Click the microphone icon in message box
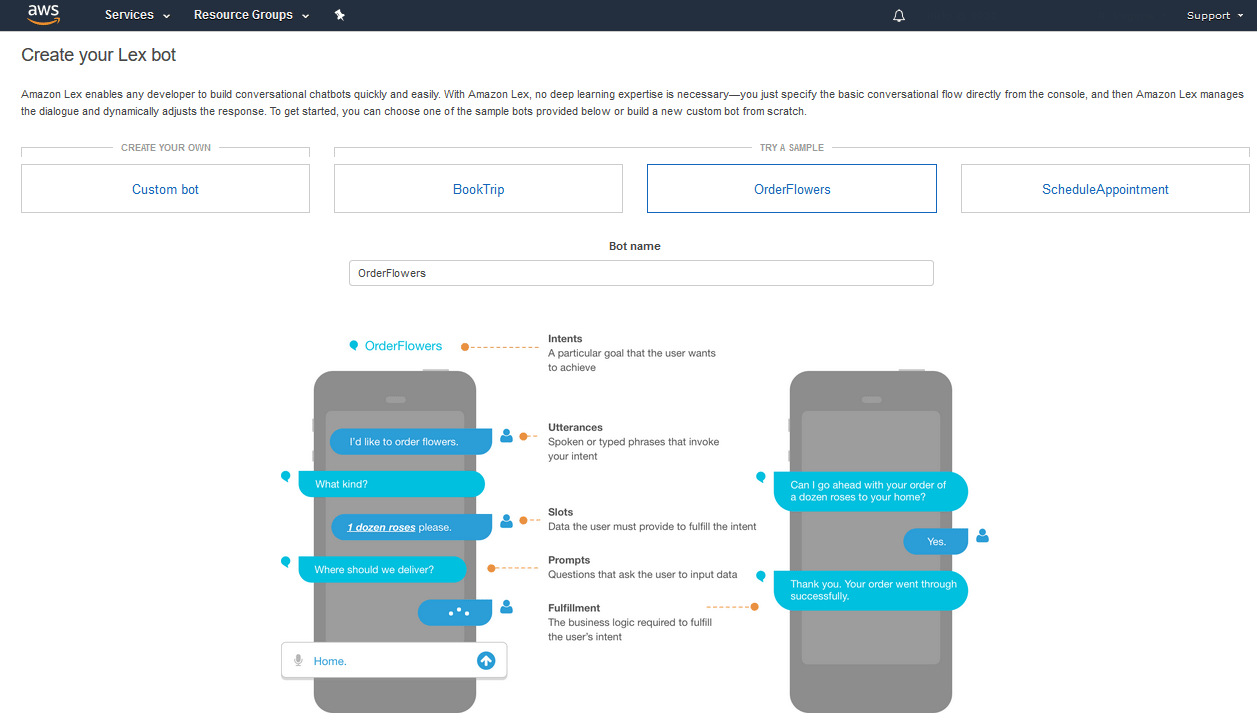The height and width of the screenshot is (721, 1258). tap(298, 661)
